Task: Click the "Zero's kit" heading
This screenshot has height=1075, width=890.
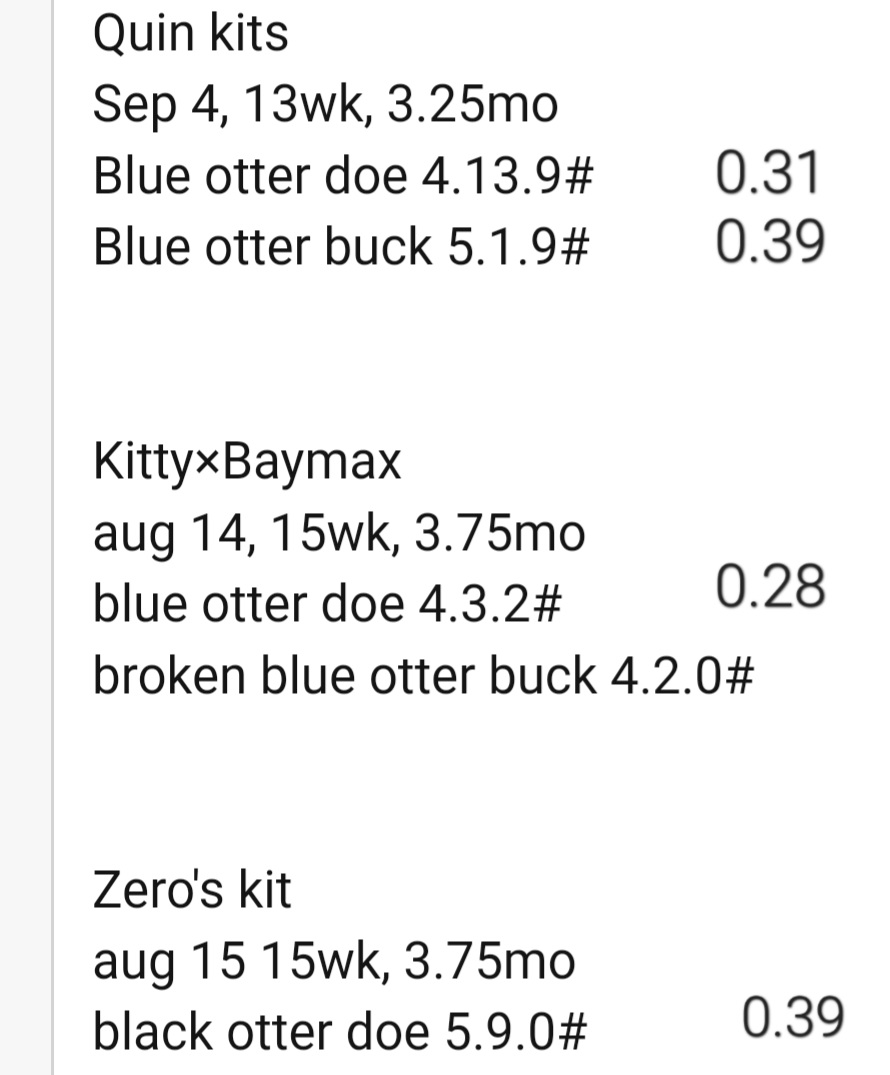Action: tap(192, 890)
